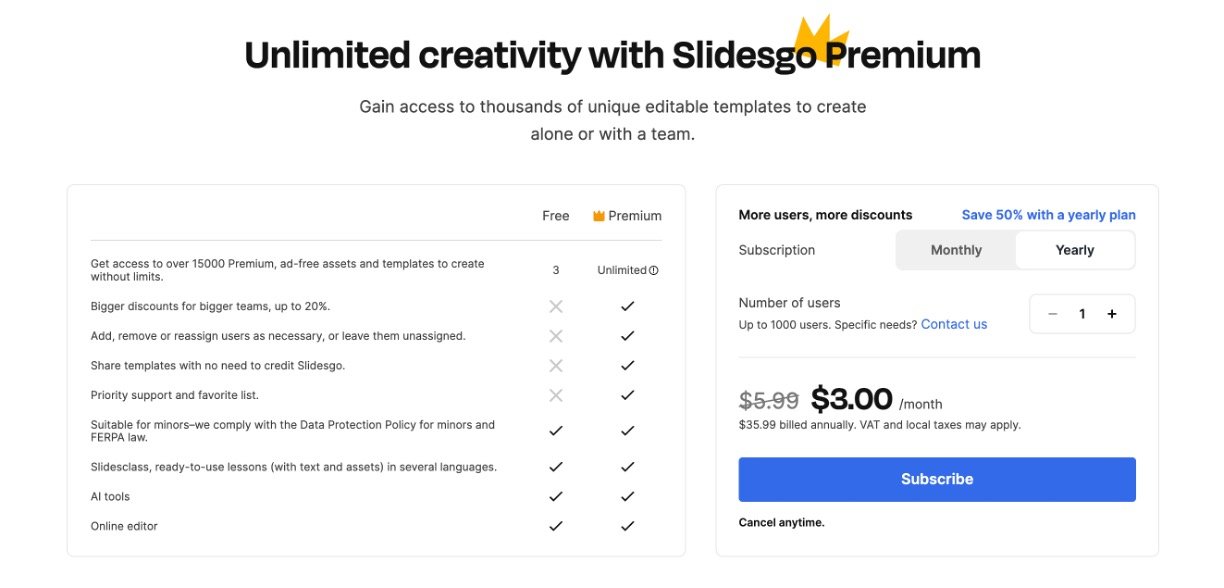Open the Contact us link
1224x588 pixels.
point(954,324)
